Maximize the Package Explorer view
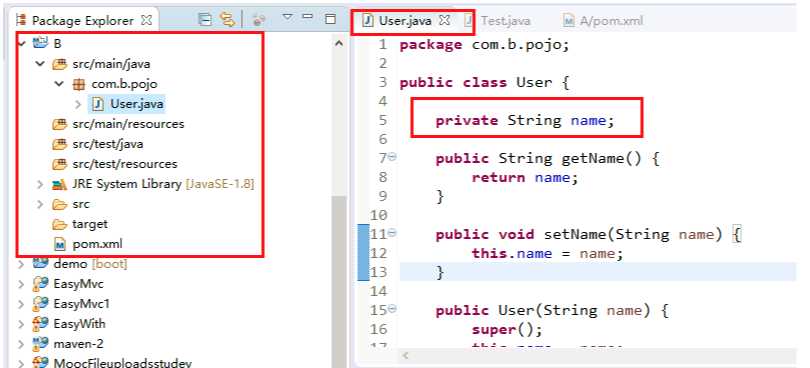Viewport: 810px width, 368px height. coord(330,19)
